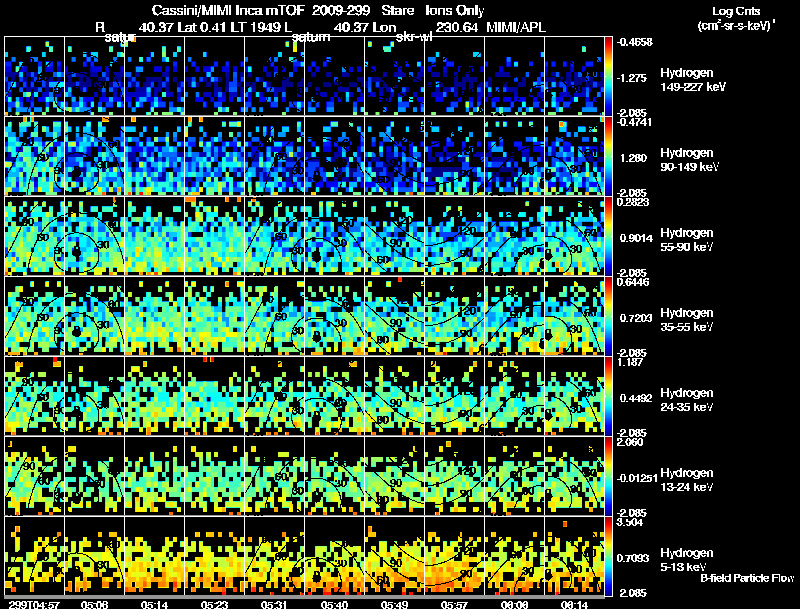Select the Hydrogen 55-90 keV row label
The width and height of the screenshot is (800, 609).
(x=686, y=240)
